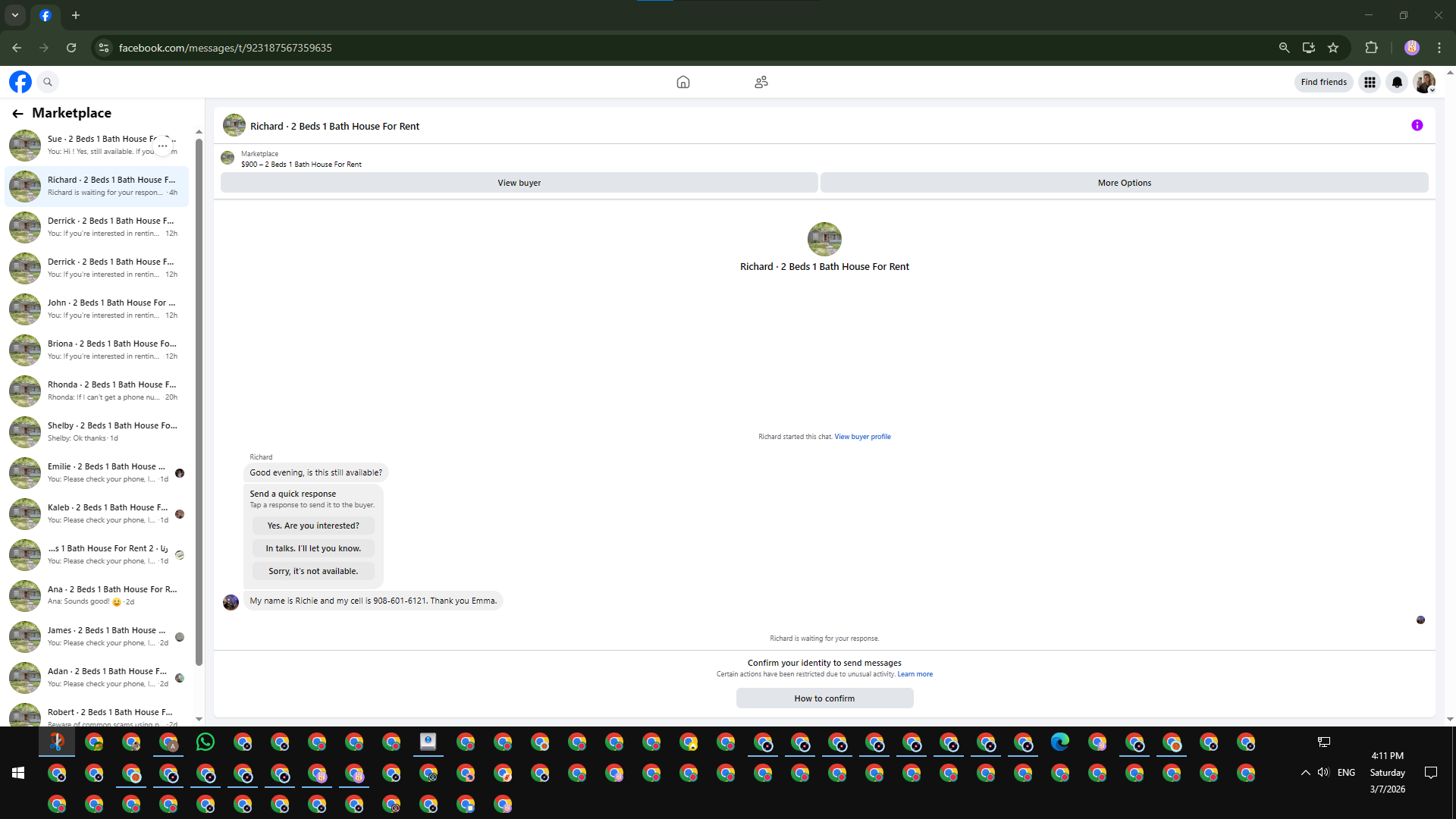Screen dimensions: 1456x819
Task: Show hidden system tray icons
Action: coord(1305,773)
